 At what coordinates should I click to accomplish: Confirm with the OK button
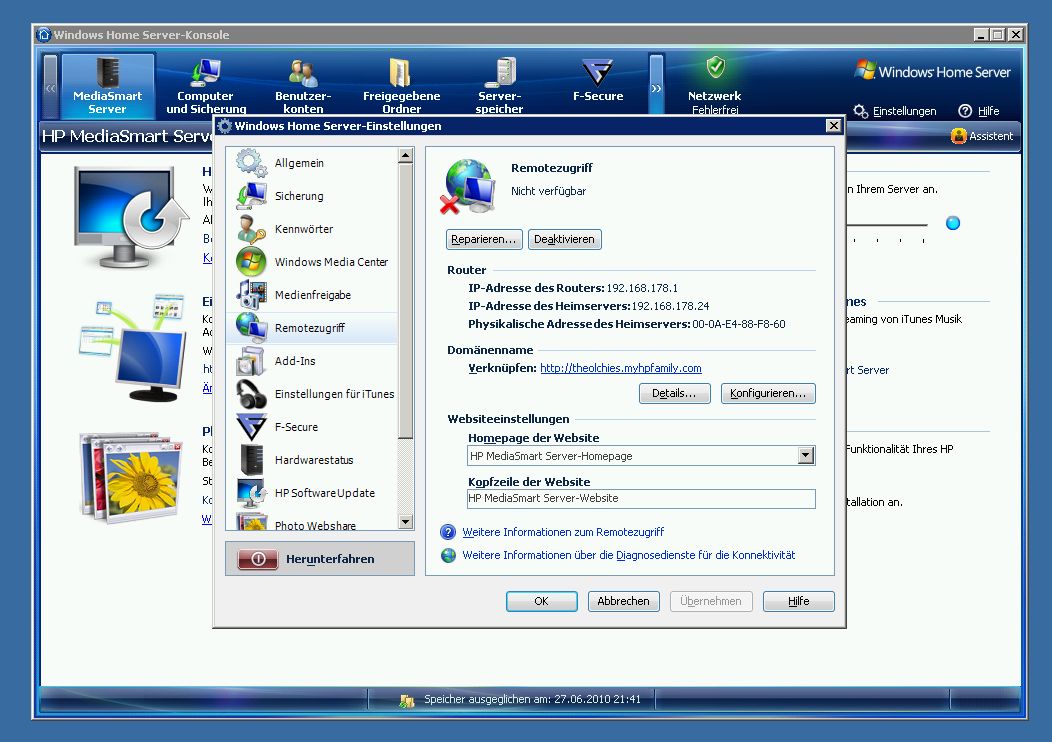(541, 601)
